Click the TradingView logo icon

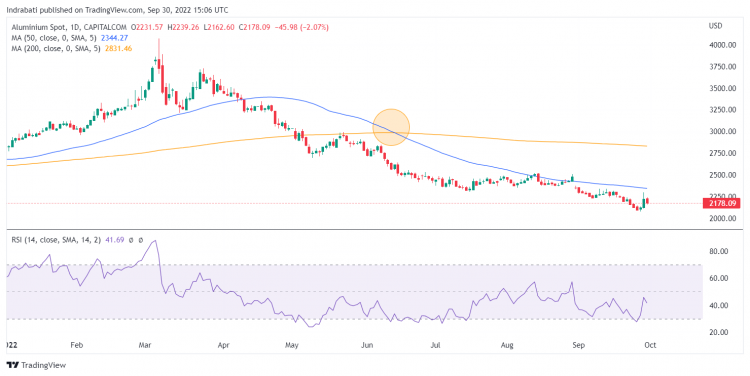pos(13,365)
